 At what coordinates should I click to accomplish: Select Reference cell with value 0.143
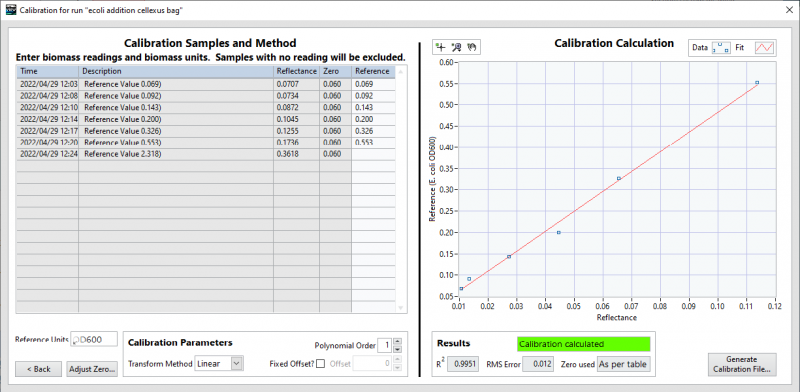point(373,108)
